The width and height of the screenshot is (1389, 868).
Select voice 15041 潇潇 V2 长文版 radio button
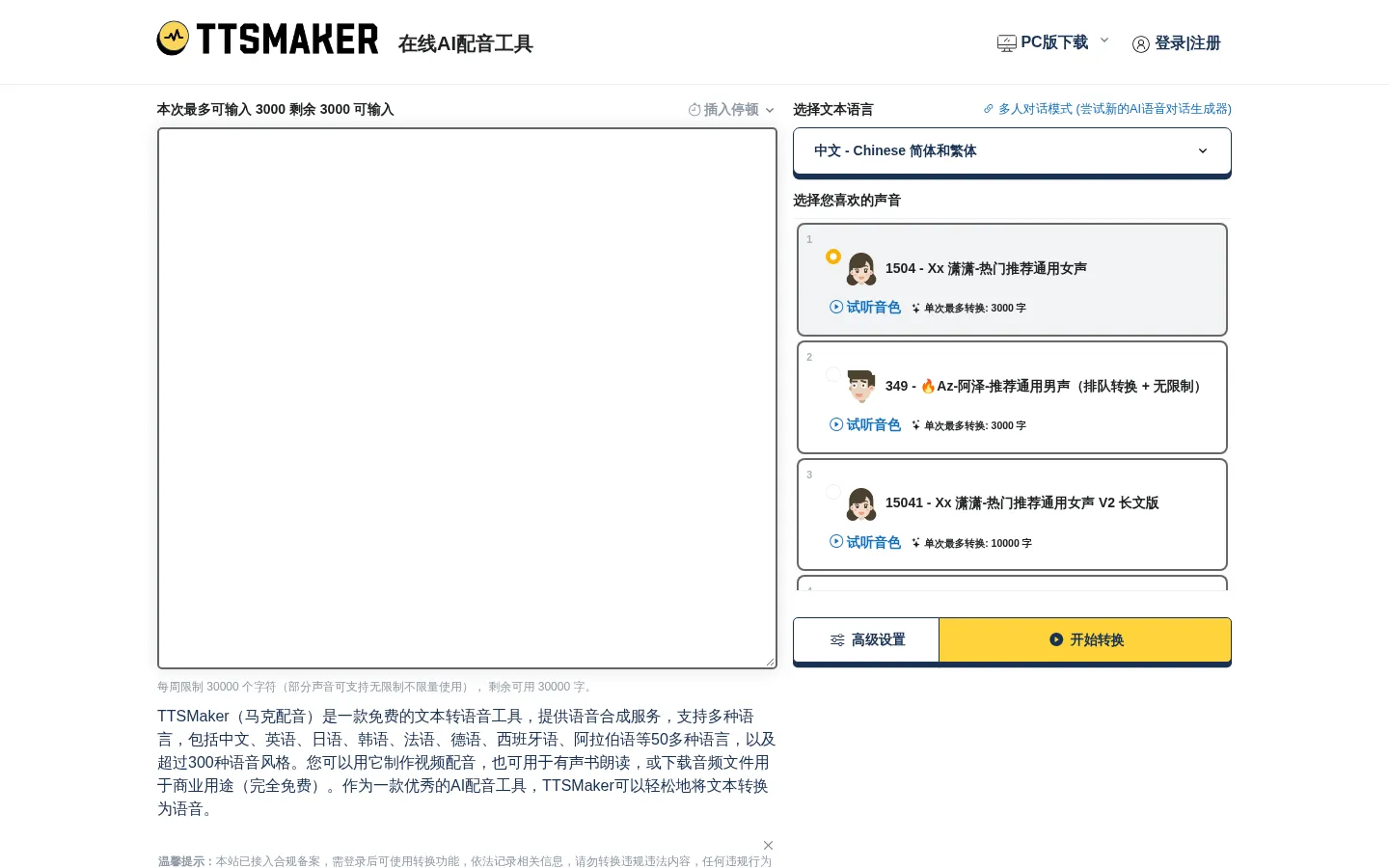(x=833, y=492)
